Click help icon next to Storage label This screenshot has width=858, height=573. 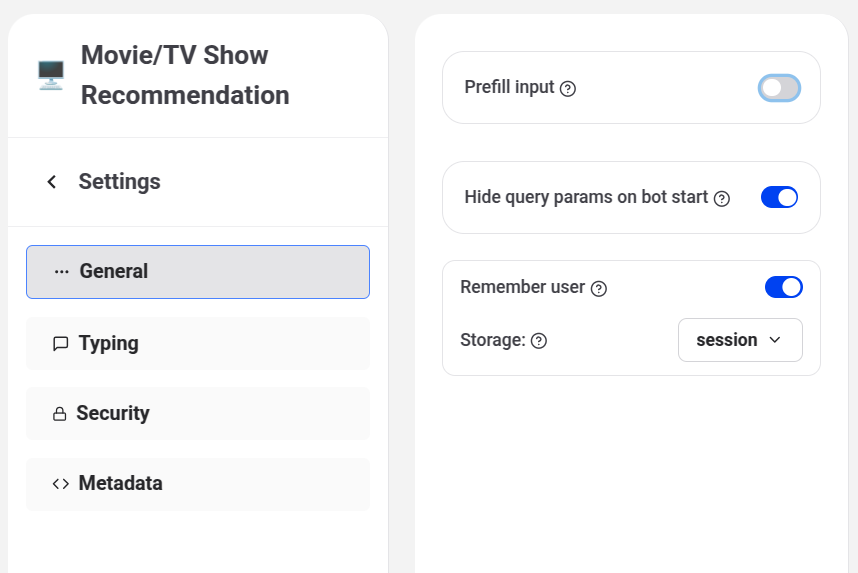(x=539, y=341)
